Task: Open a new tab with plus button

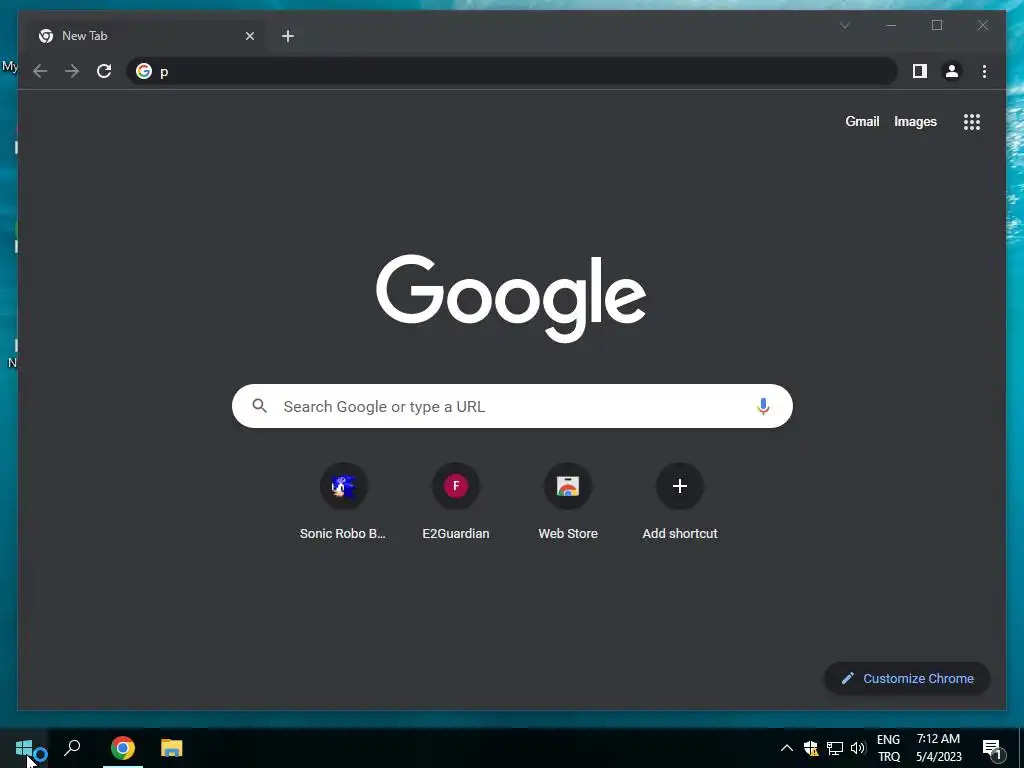Action: pyautogui.click(x=287, y=36)
